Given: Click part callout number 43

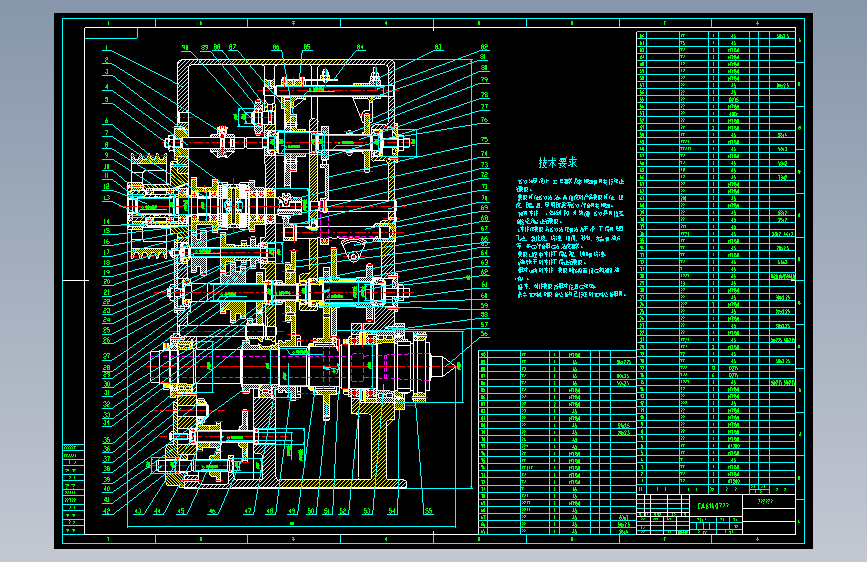Looking at the screenshot, I should click(x=138, y=511).
